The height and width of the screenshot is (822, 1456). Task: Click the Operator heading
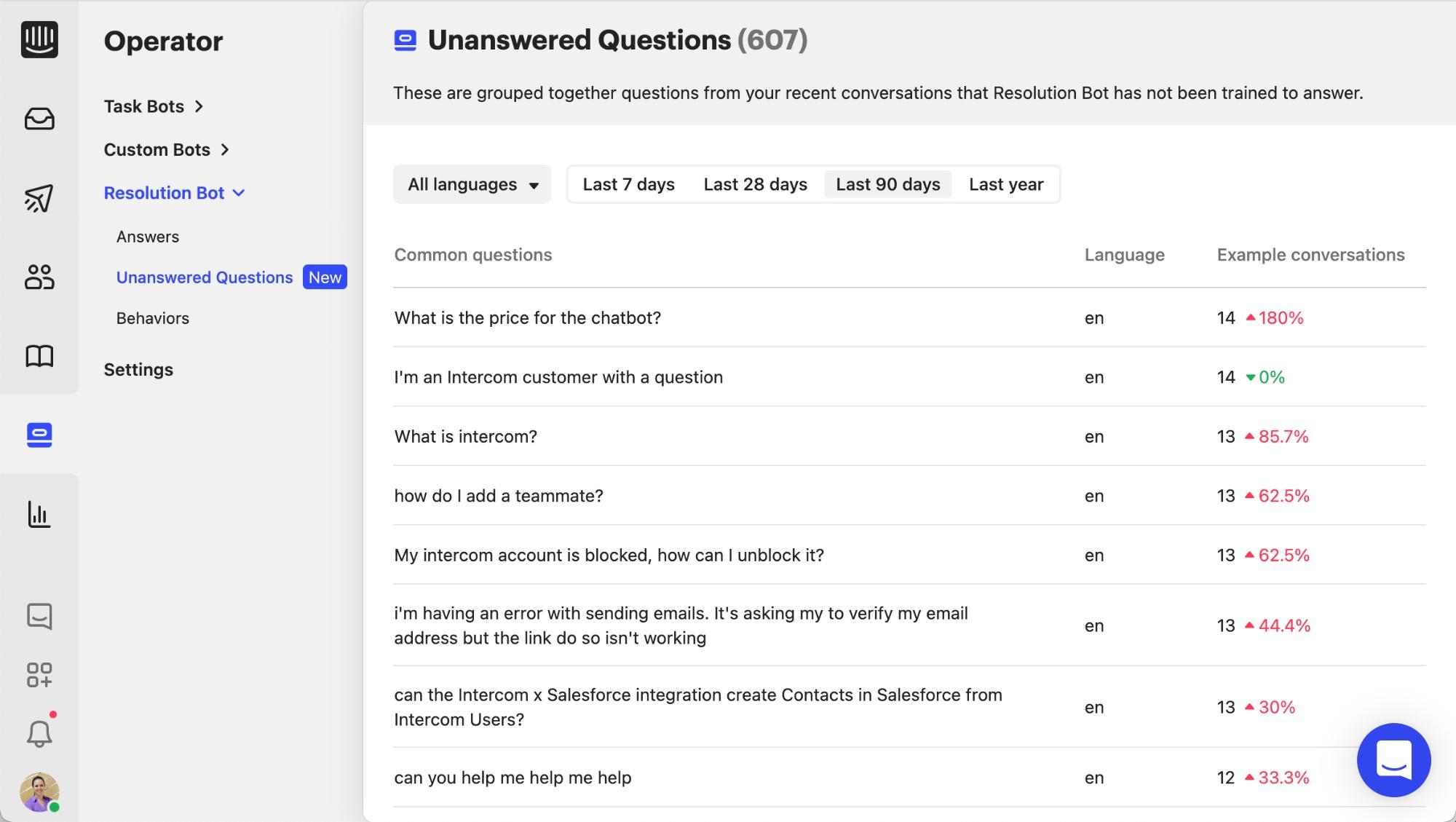164,41
